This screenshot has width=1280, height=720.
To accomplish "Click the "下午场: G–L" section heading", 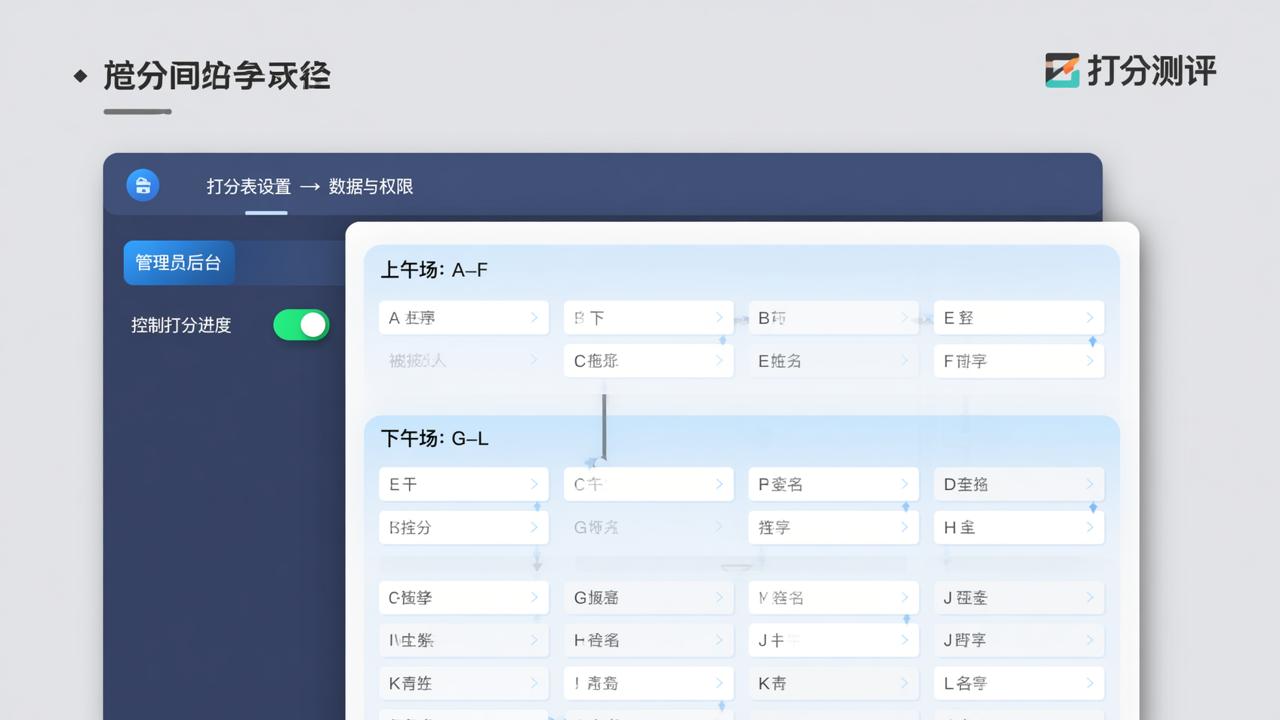I will click(434, 438).
